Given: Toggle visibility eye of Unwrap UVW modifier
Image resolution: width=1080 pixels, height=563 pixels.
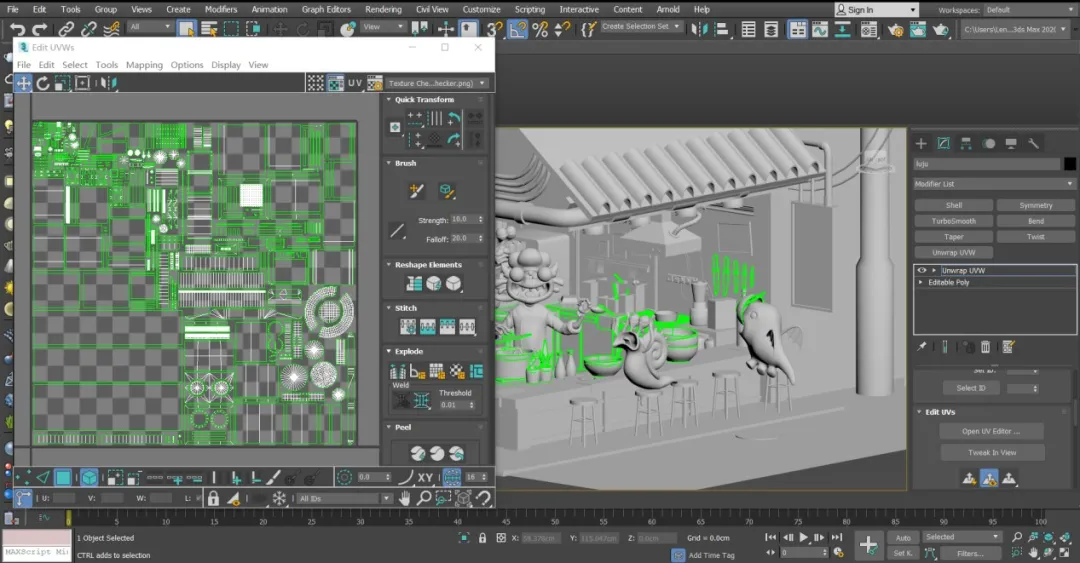Looking at the screenshot, I should coord(922,270).
